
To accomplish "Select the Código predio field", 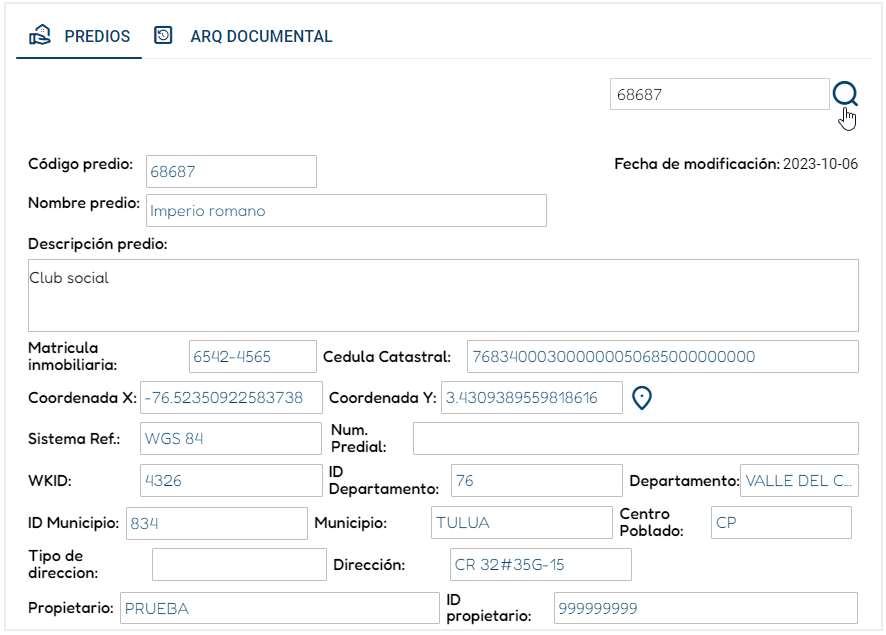I will tap(231, 171).
